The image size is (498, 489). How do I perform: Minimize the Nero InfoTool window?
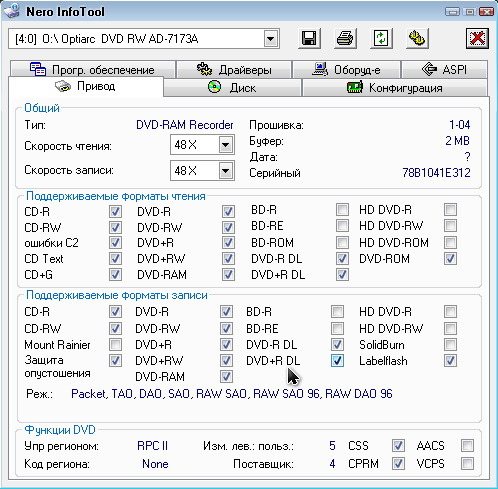click(x=452, y=12)
